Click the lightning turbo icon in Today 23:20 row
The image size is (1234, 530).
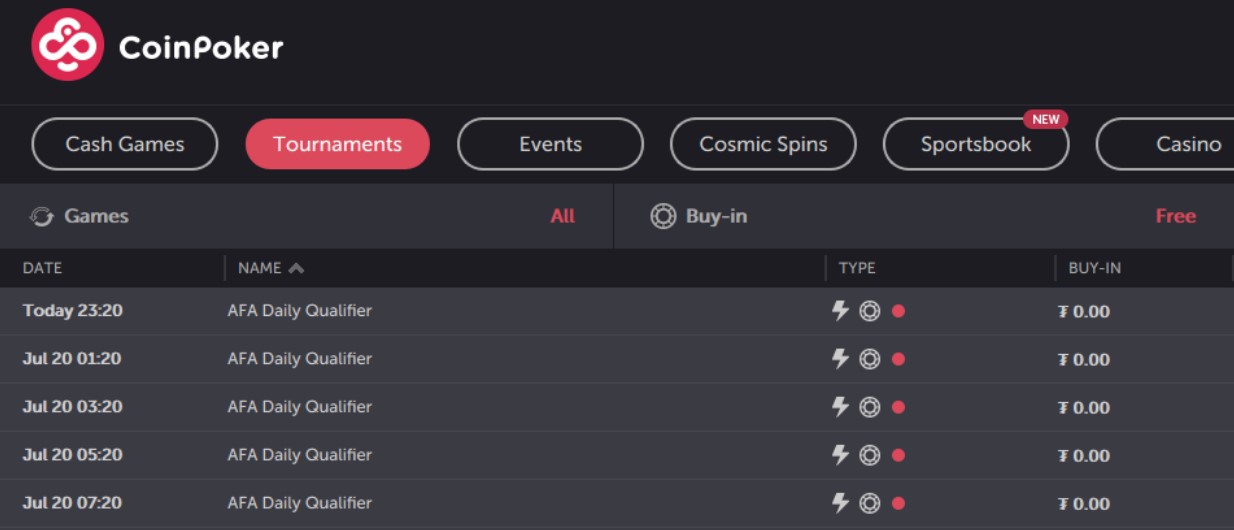841,310
